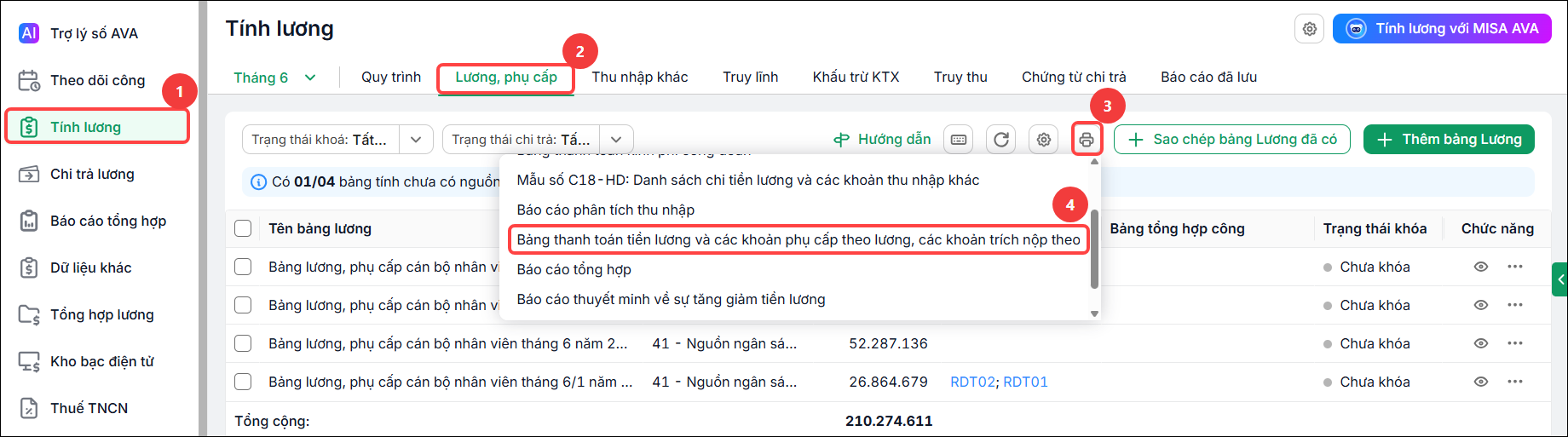Viewport: 1568px width, 437px height.
Task: Open the Báo cáo đã lưu tab
Action: (1208, 77)
